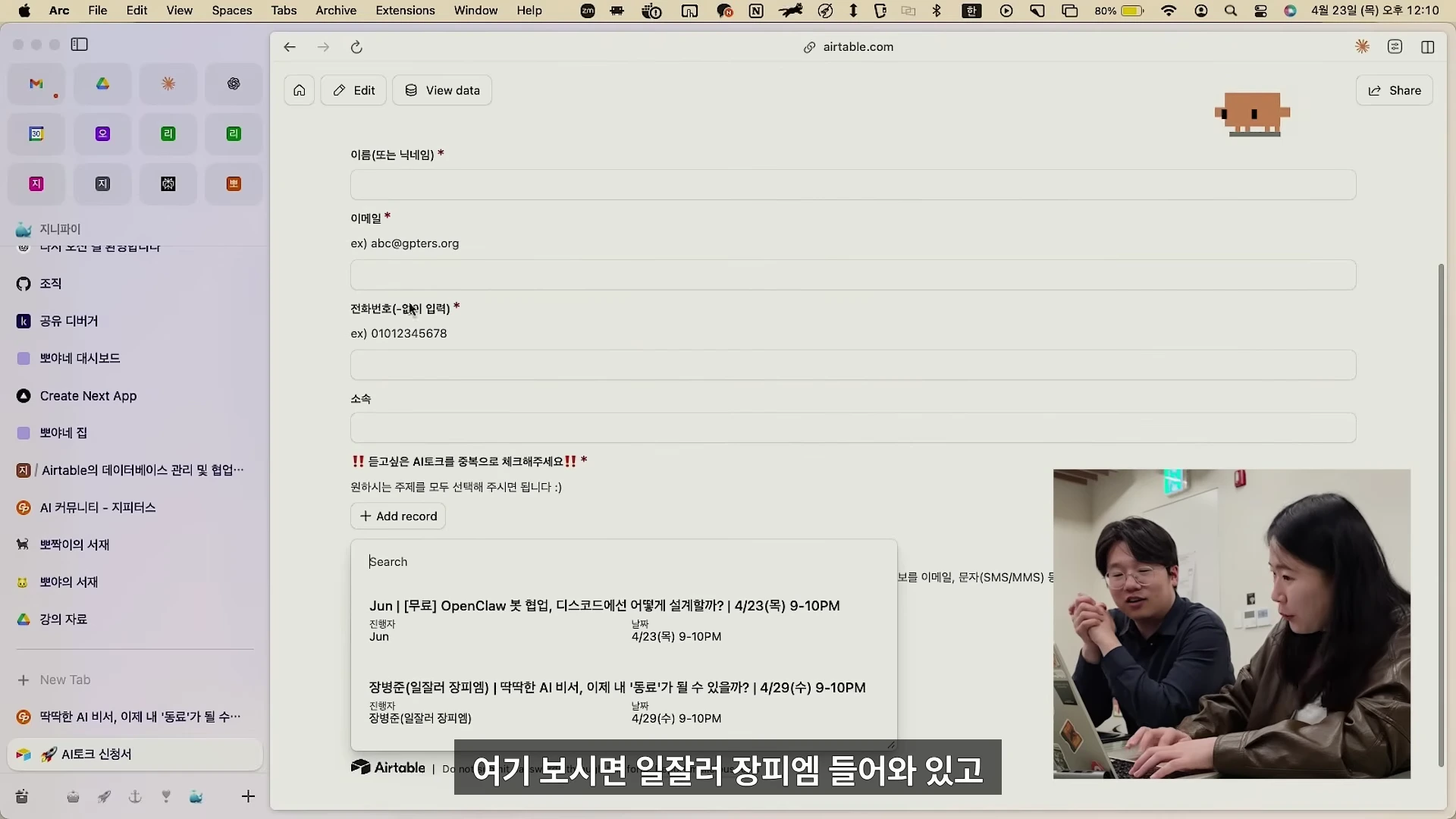Select the AI토크 신청서 tab

(135, 755)
